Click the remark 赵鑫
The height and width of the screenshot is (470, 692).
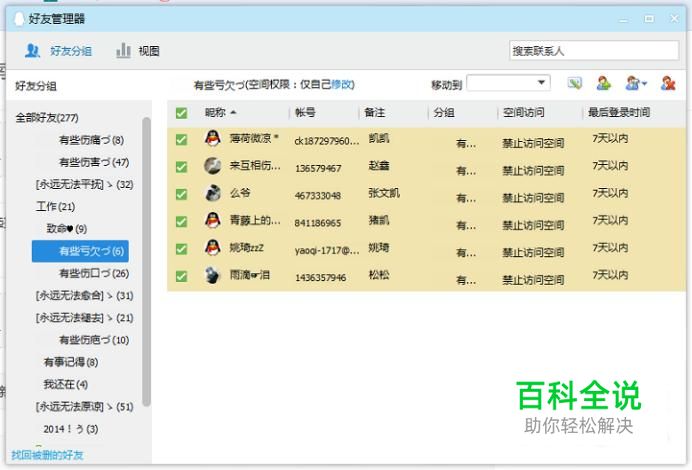(x=379, y=165)
